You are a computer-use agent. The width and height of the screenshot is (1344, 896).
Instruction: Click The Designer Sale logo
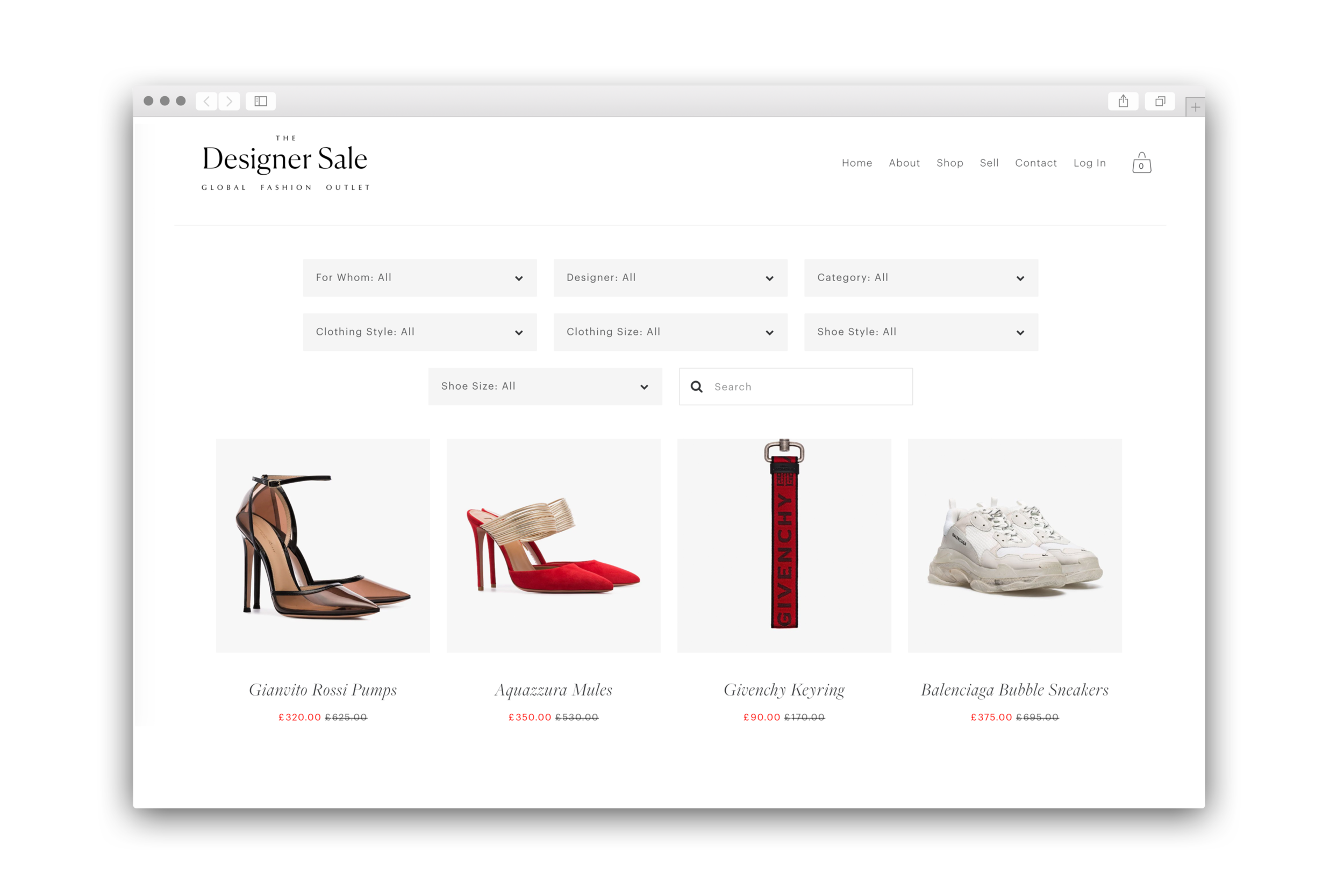tap(285, 163)
